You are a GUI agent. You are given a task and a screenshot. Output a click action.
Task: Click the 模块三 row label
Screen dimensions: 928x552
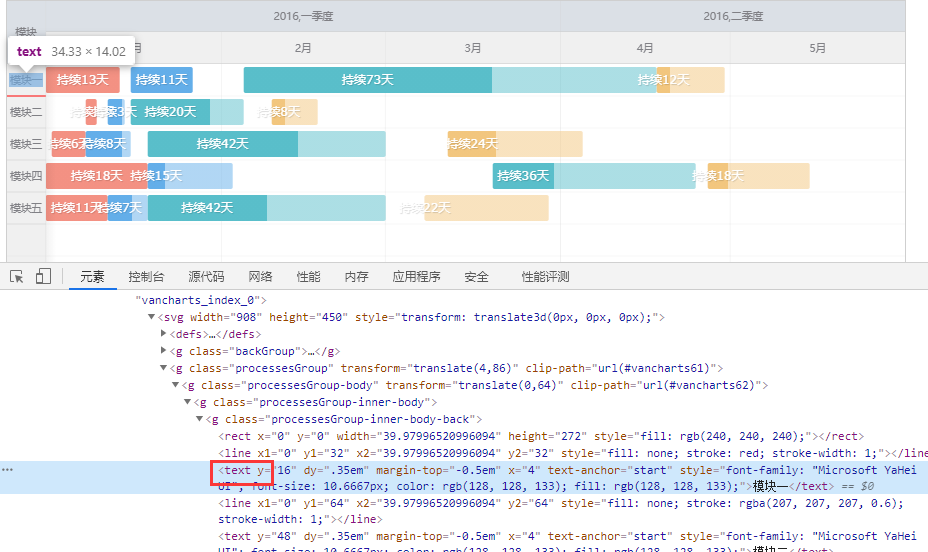click(26, 144)
